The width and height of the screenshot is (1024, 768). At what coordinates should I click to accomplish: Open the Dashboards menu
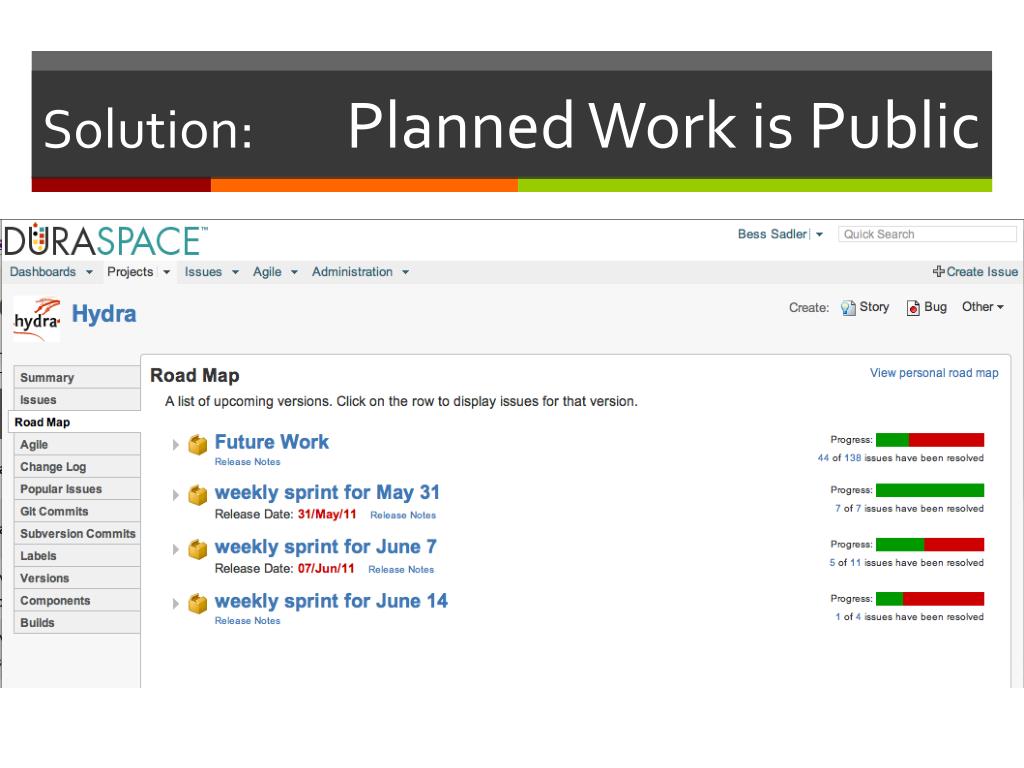tap(42, 272)
